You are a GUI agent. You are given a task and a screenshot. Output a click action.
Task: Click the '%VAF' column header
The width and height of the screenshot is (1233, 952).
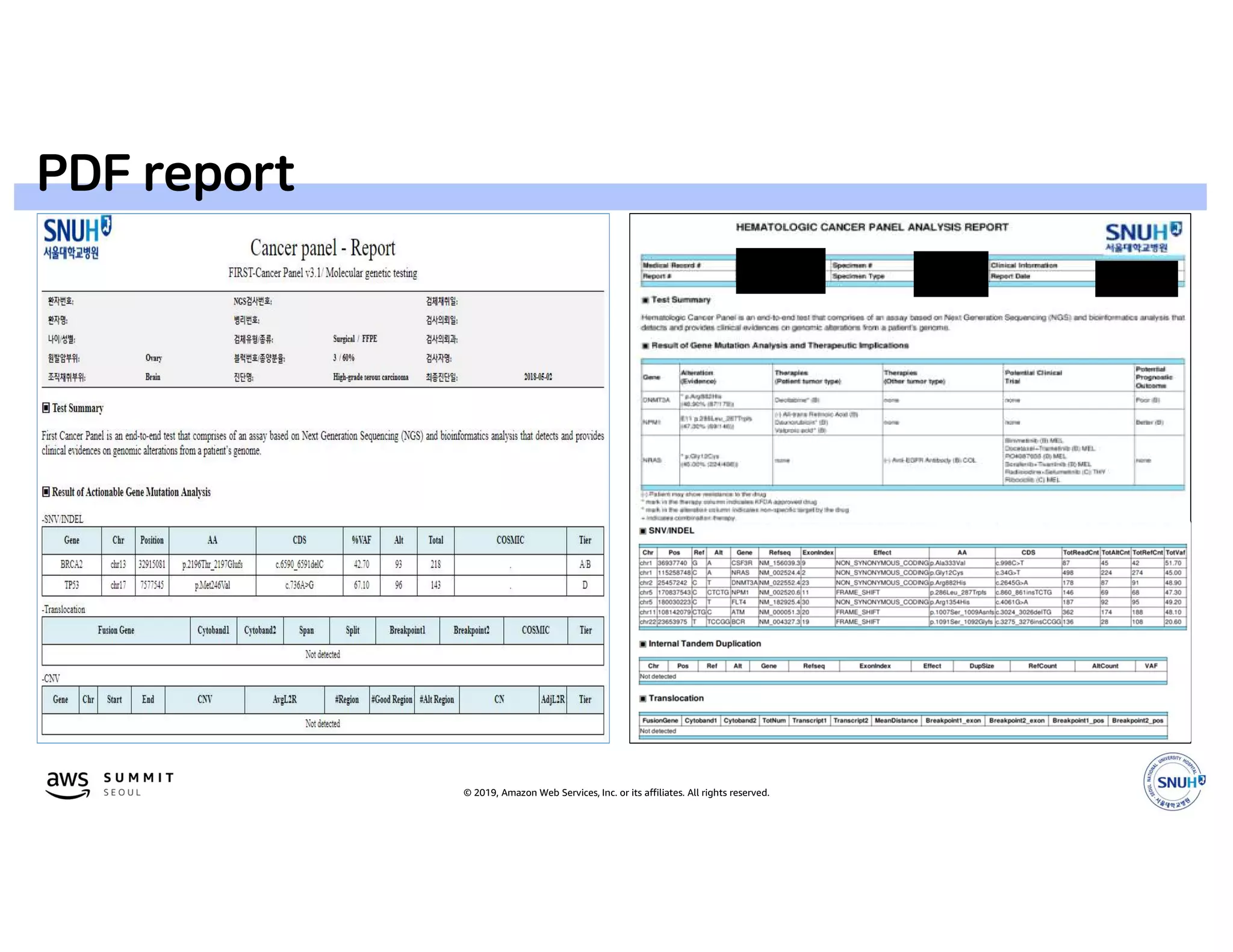tap(361, 540)
